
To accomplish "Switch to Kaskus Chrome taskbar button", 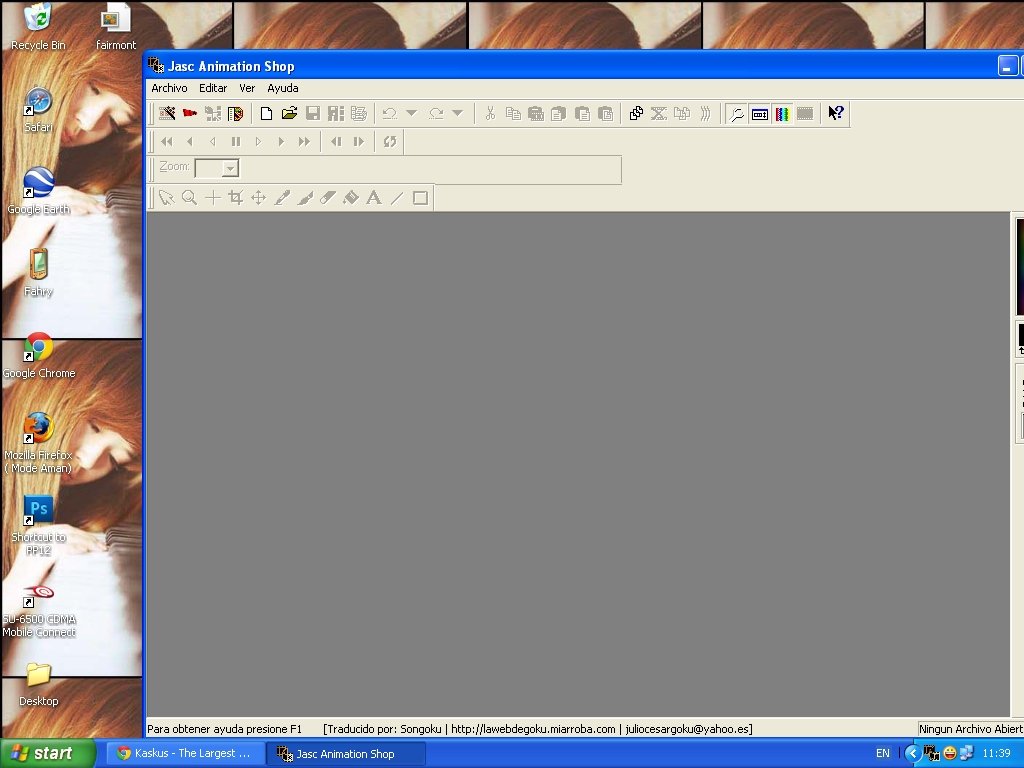I will (185, 753).
